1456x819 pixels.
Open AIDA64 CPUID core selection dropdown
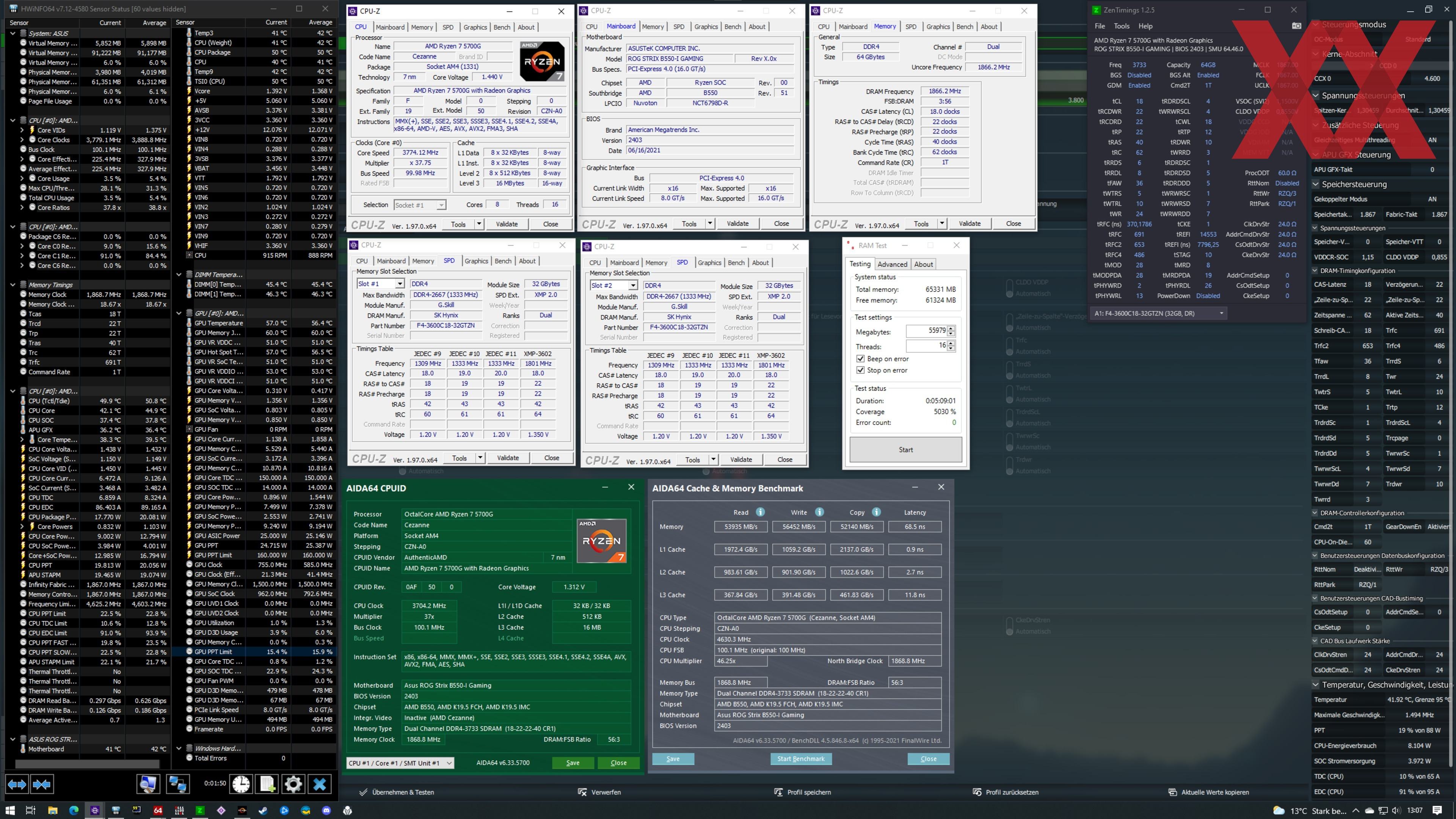(400, 763)
